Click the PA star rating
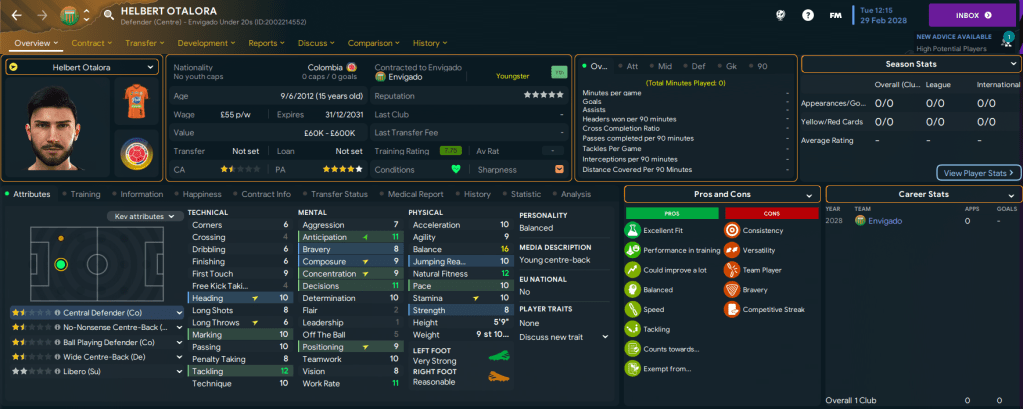The width and height of the screenshot is (1023, 409). pos(347,169)
